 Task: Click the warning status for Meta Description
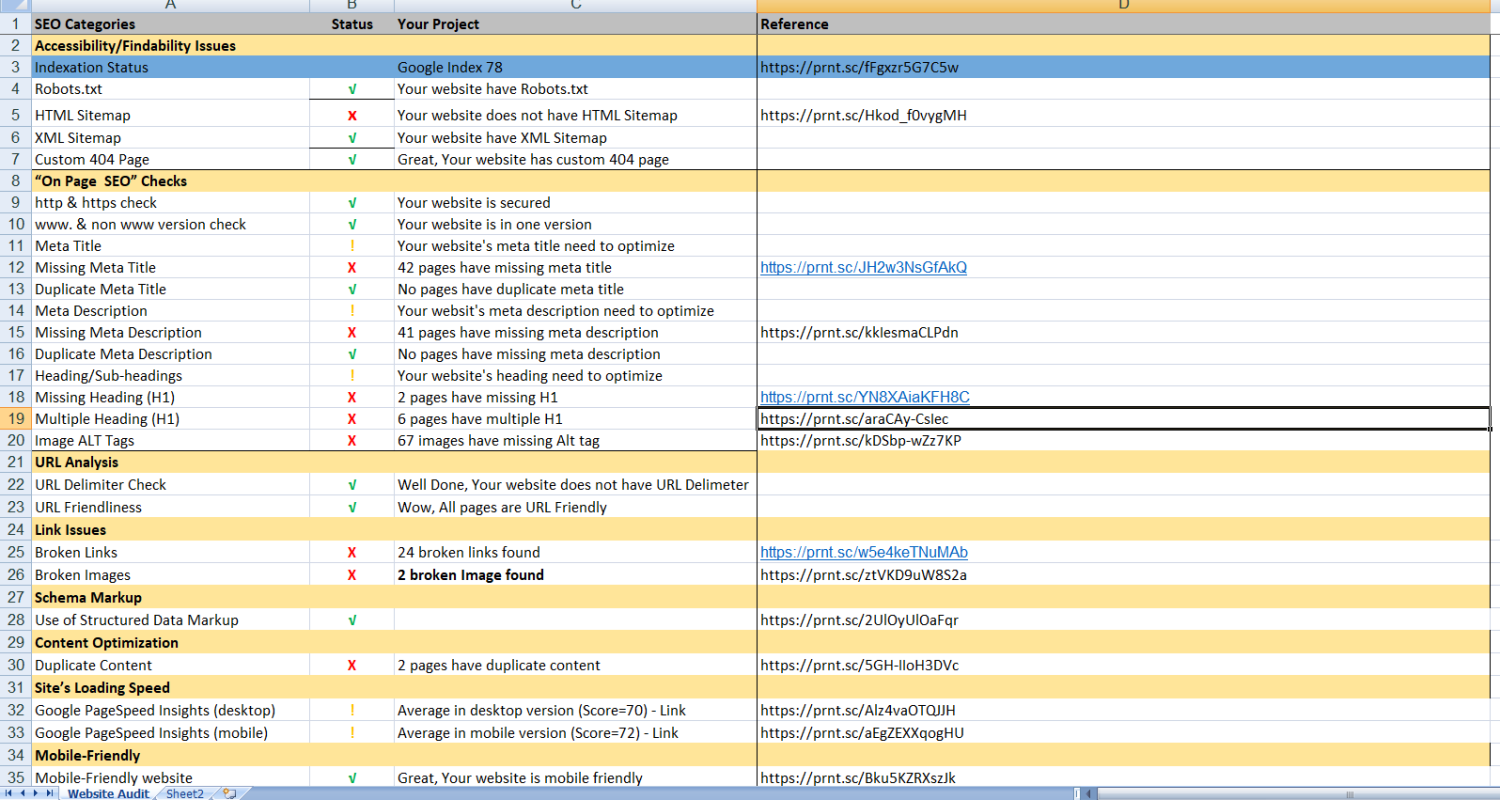click(352, 311)
